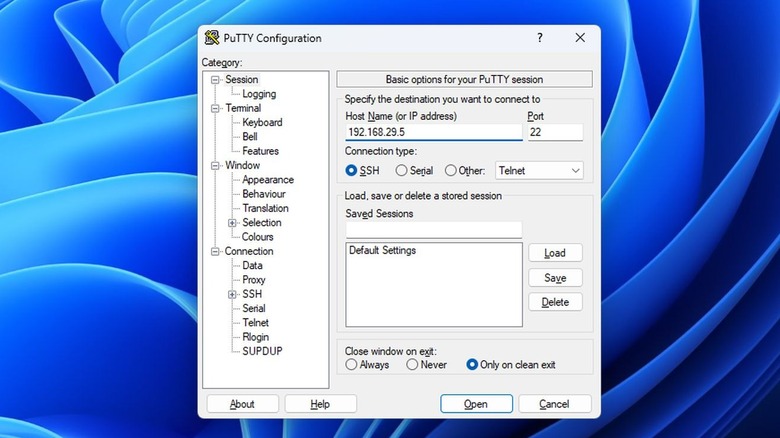The width and height of the screenshot is (780, 438).
Task: Click the Load session button
Action: tap(554, 253)
